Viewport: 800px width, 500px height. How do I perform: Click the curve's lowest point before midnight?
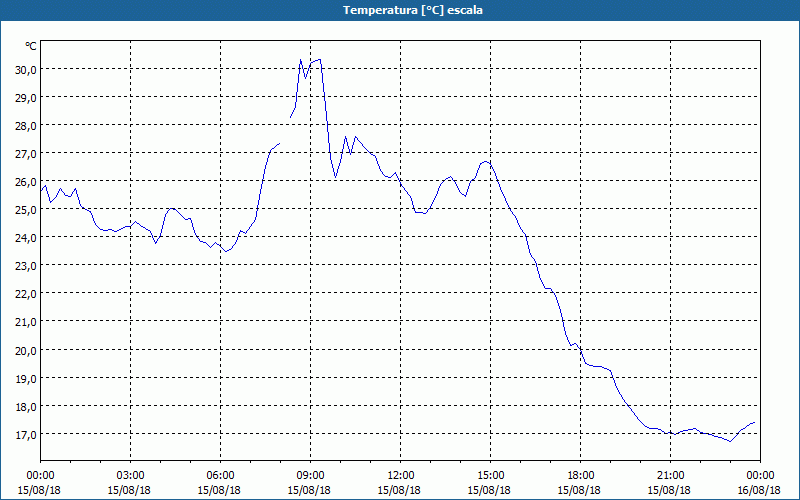click(x=730, y=441)
